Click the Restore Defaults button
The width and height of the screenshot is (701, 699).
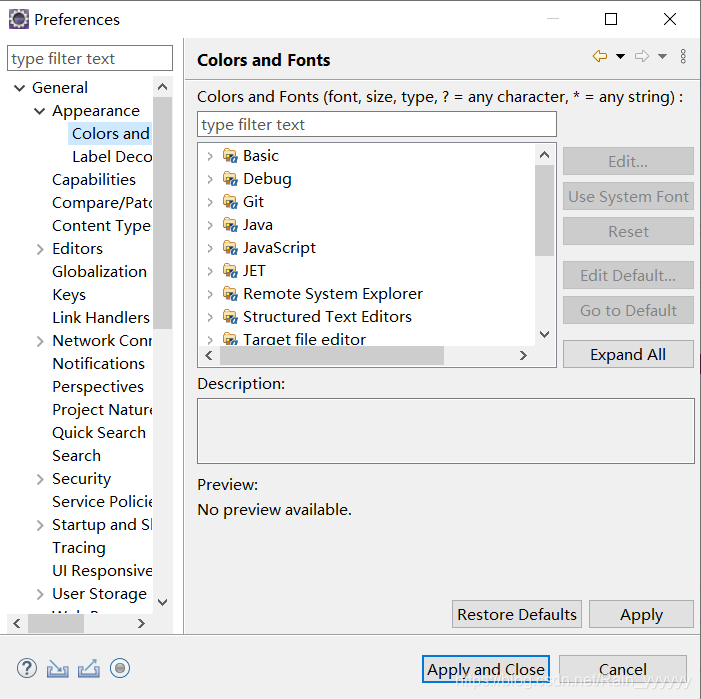[x=517, y=615]
